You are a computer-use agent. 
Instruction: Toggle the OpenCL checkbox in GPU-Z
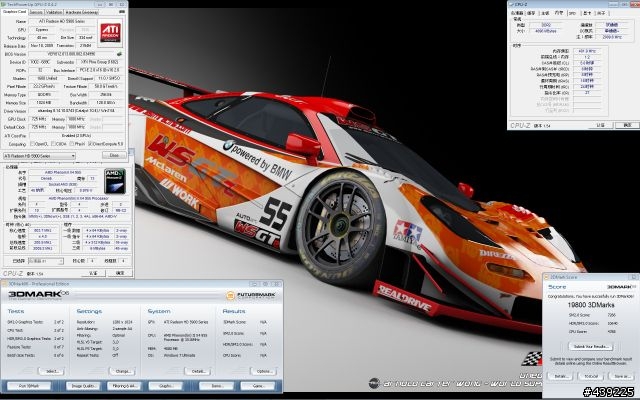click(33, 144)
